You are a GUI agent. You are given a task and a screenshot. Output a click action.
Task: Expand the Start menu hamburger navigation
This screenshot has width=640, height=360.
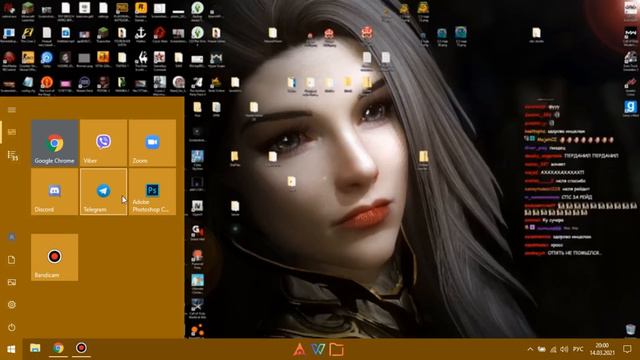click(12, 110)
